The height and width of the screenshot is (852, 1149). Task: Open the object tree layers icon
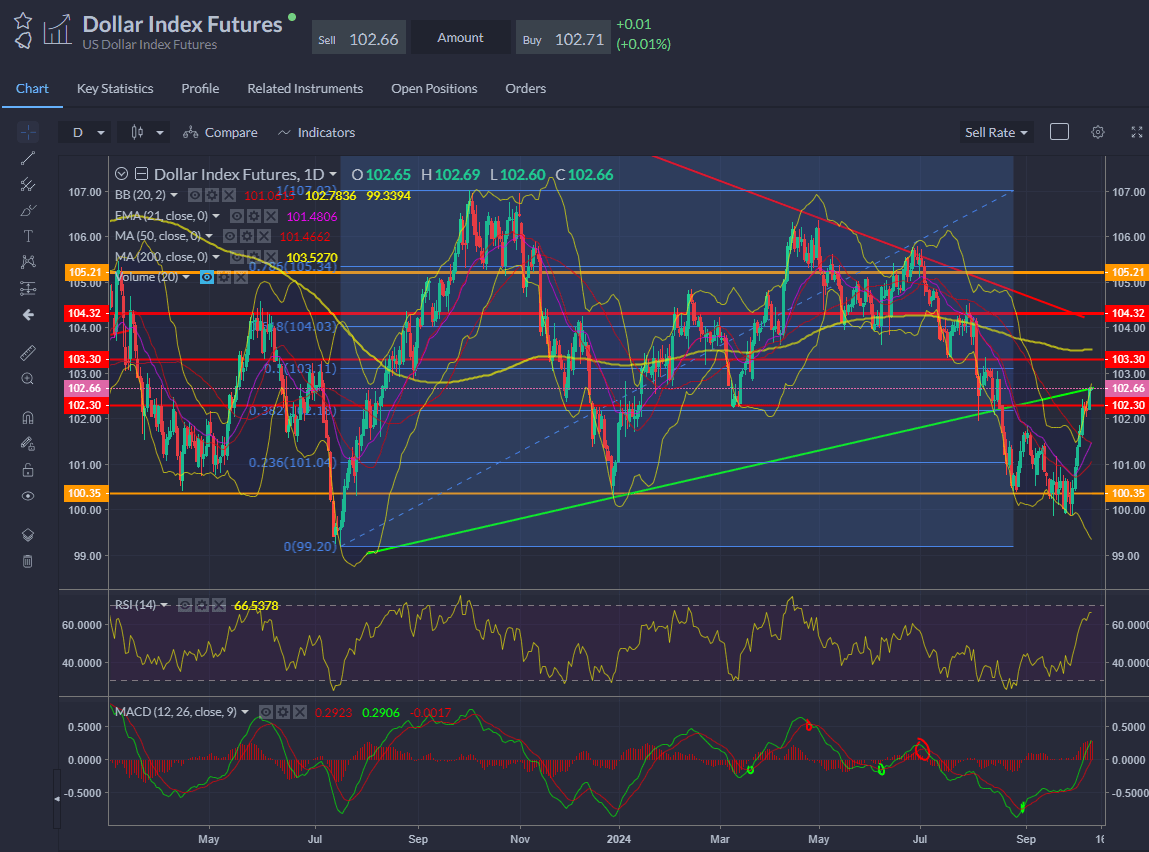[28, 535]
